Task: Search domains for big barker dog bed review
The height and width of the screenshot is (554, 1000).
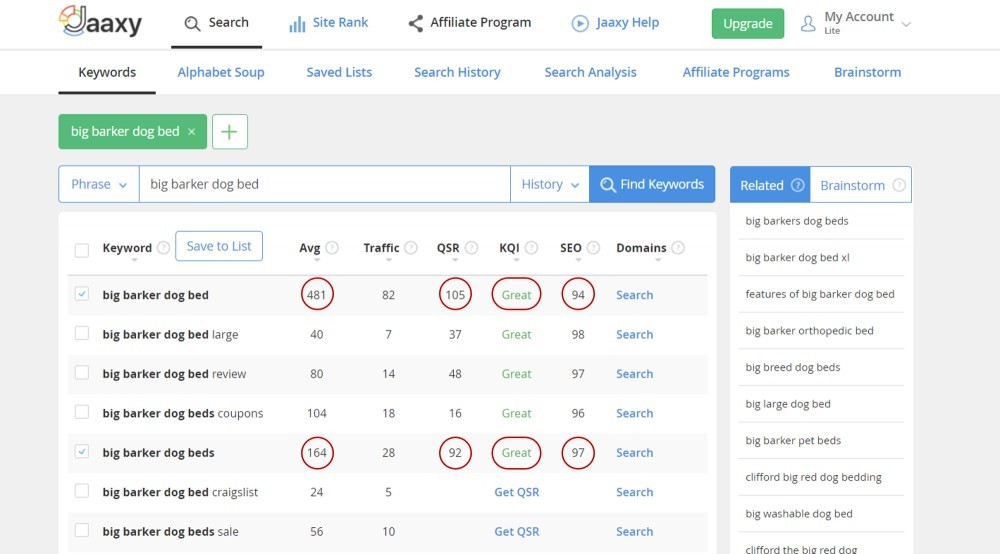Action: click(635, 374)
